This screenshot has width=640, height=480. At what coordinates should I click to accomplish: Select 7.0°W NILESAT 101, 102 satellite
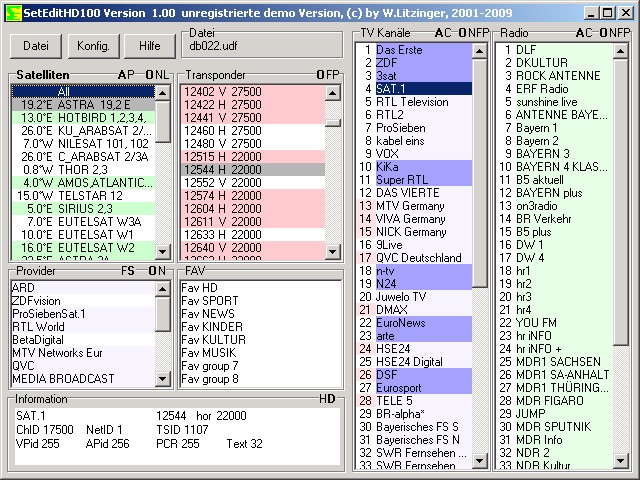click(x=83, y=144)
